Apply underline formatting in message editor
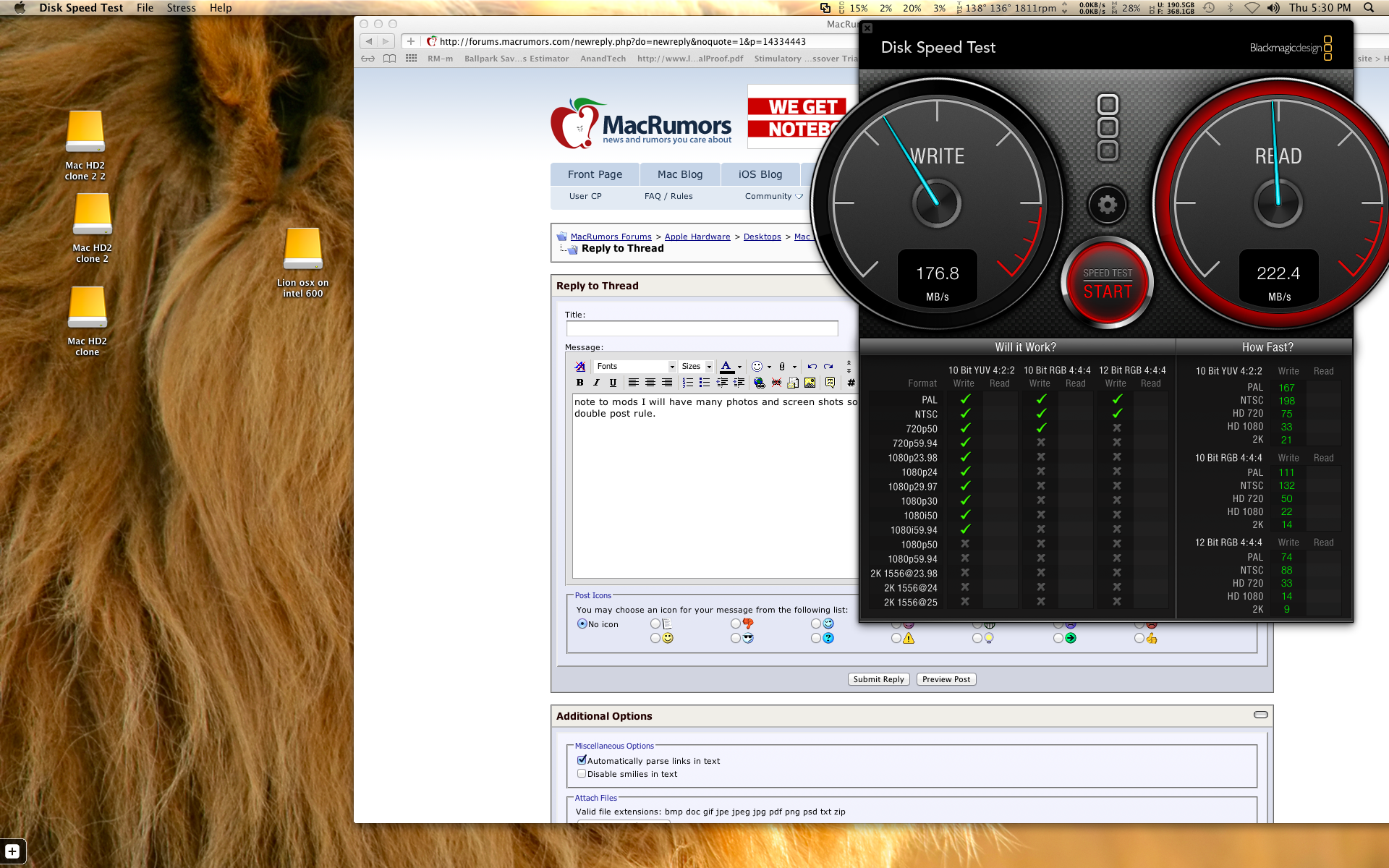Viewport: 1389px width, 868px height. click(x=613, y=383)
